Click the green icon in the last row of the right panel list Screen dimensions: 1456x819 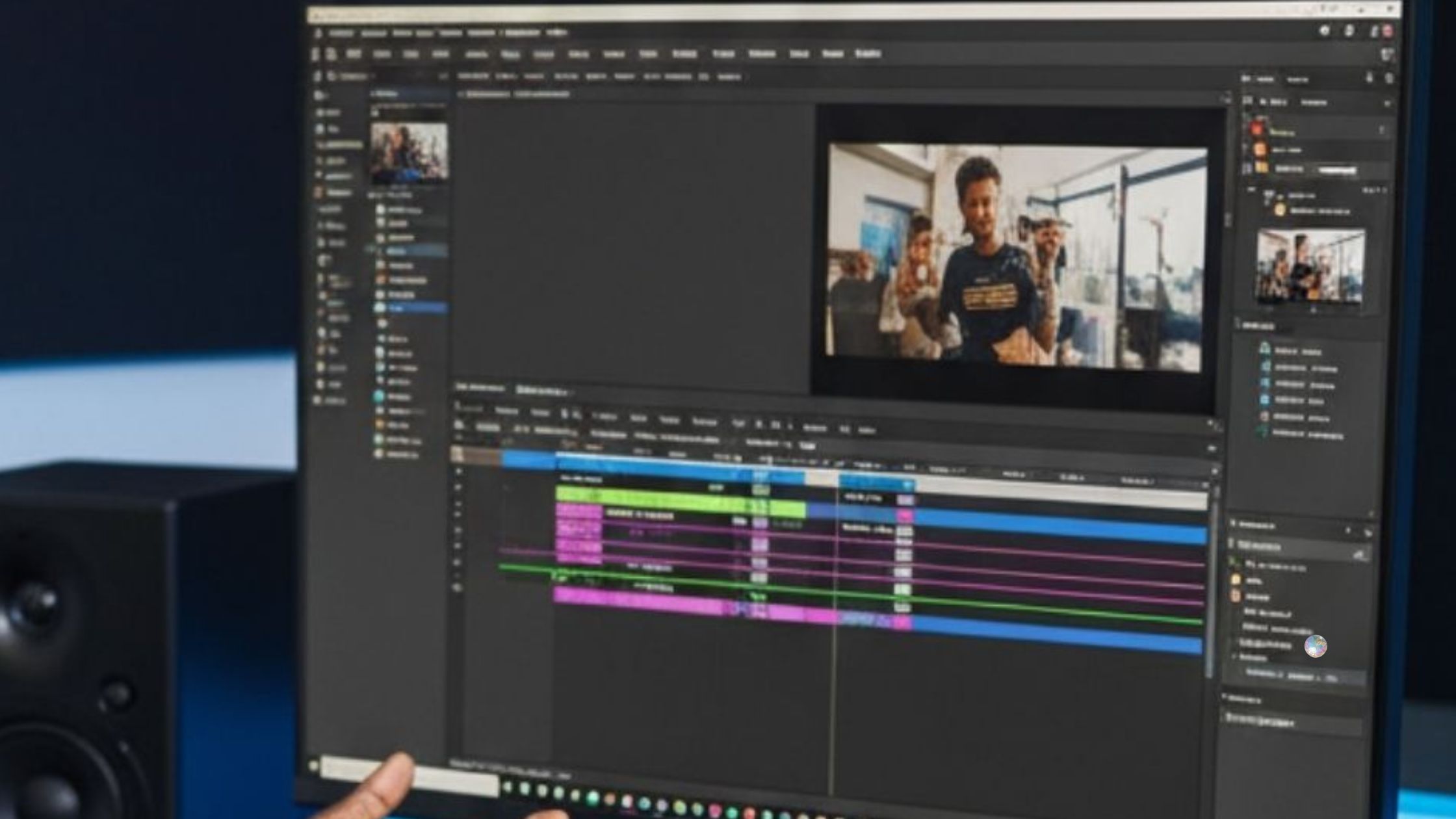pyautogui.click(x=1263, y=432)
